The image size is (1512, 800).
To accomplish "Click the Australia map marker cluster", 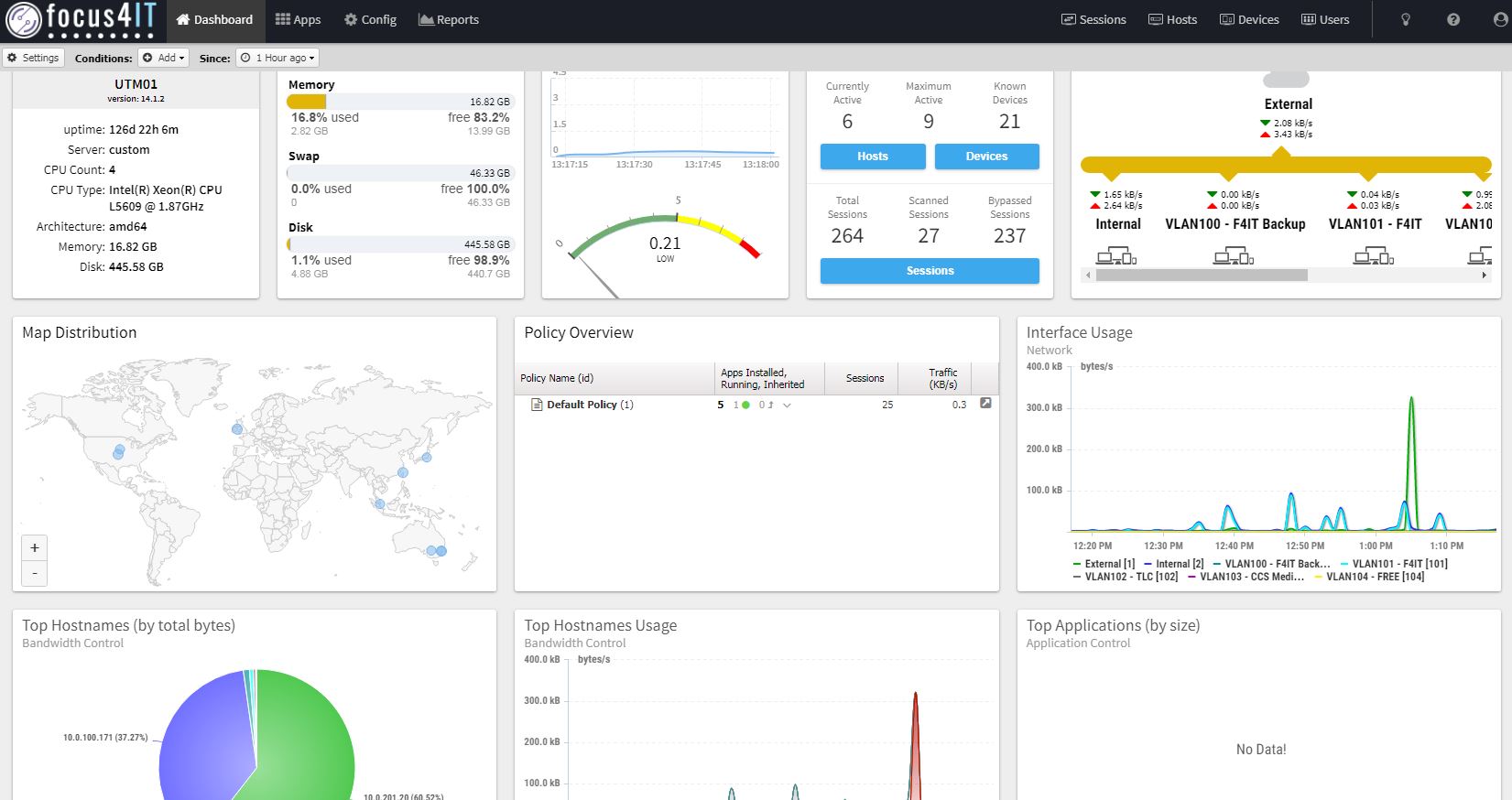I will [x=437, y=551].
